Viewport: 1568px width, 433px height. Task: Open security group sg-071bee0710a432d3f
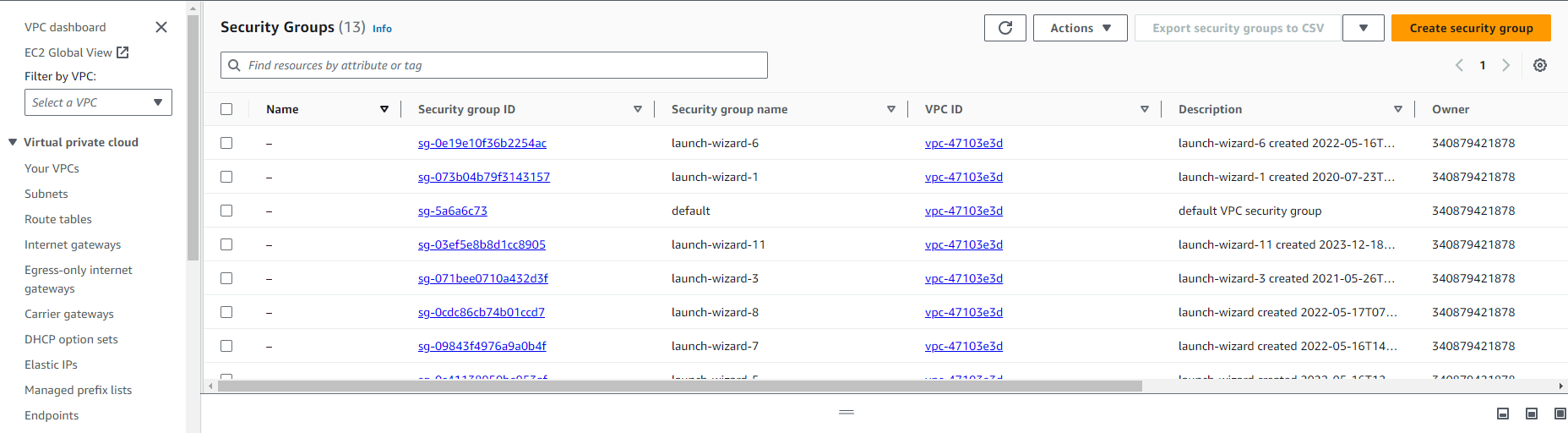point(483,278)
